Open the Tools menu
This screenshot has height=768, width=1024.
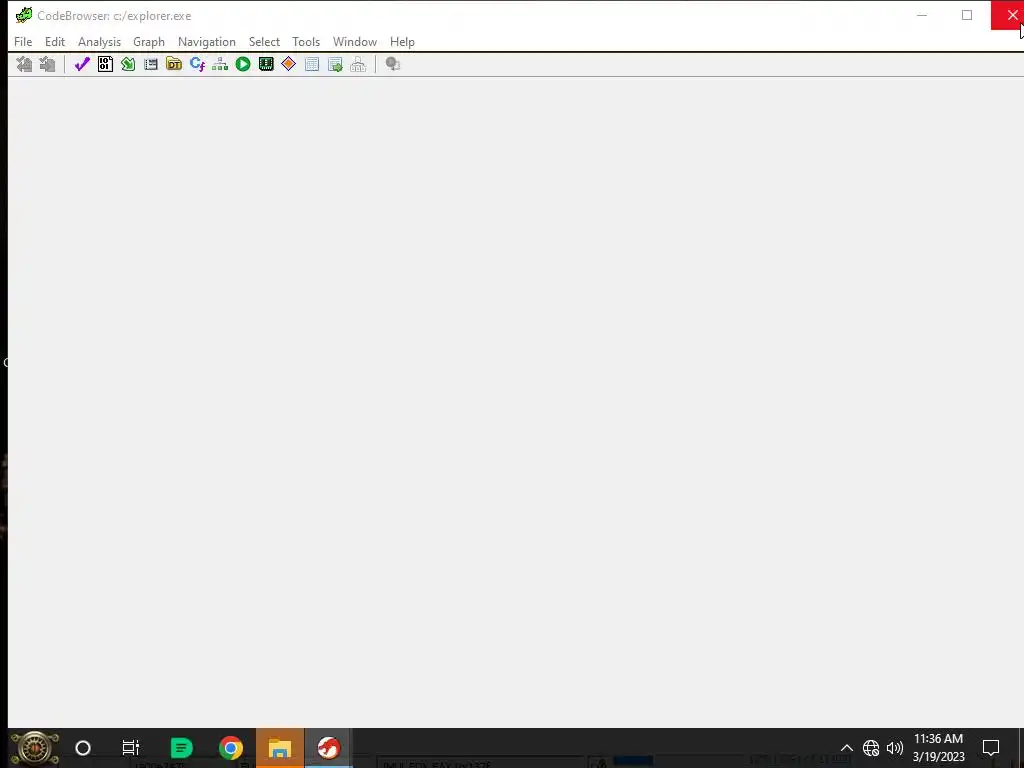(x=306, y=42)
